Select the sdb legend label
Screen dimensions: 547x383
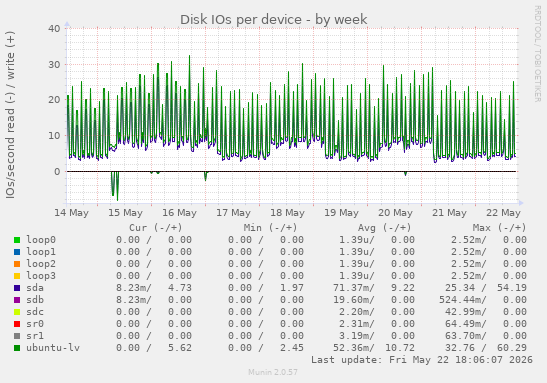coord(35,300)
